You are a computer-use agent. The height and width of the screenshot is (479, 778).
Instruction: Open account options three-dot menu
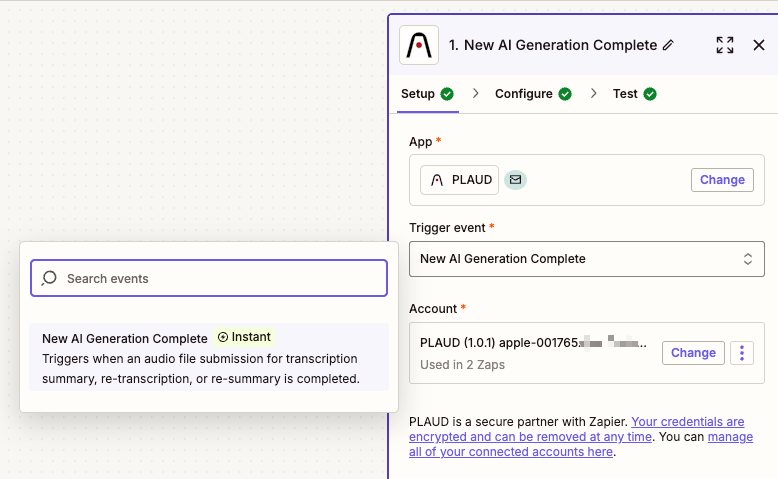742,352
